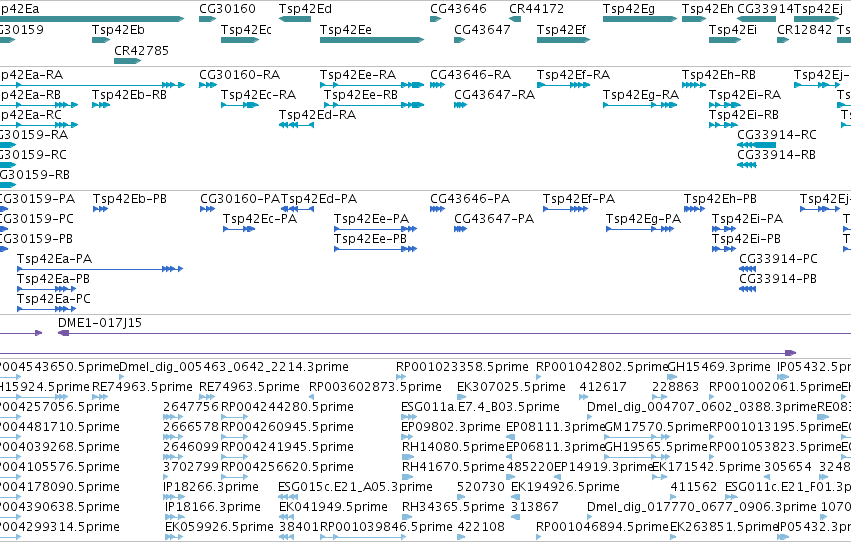
Task: Select EST RP001023358.5prime
Action: tap(462, 367)
